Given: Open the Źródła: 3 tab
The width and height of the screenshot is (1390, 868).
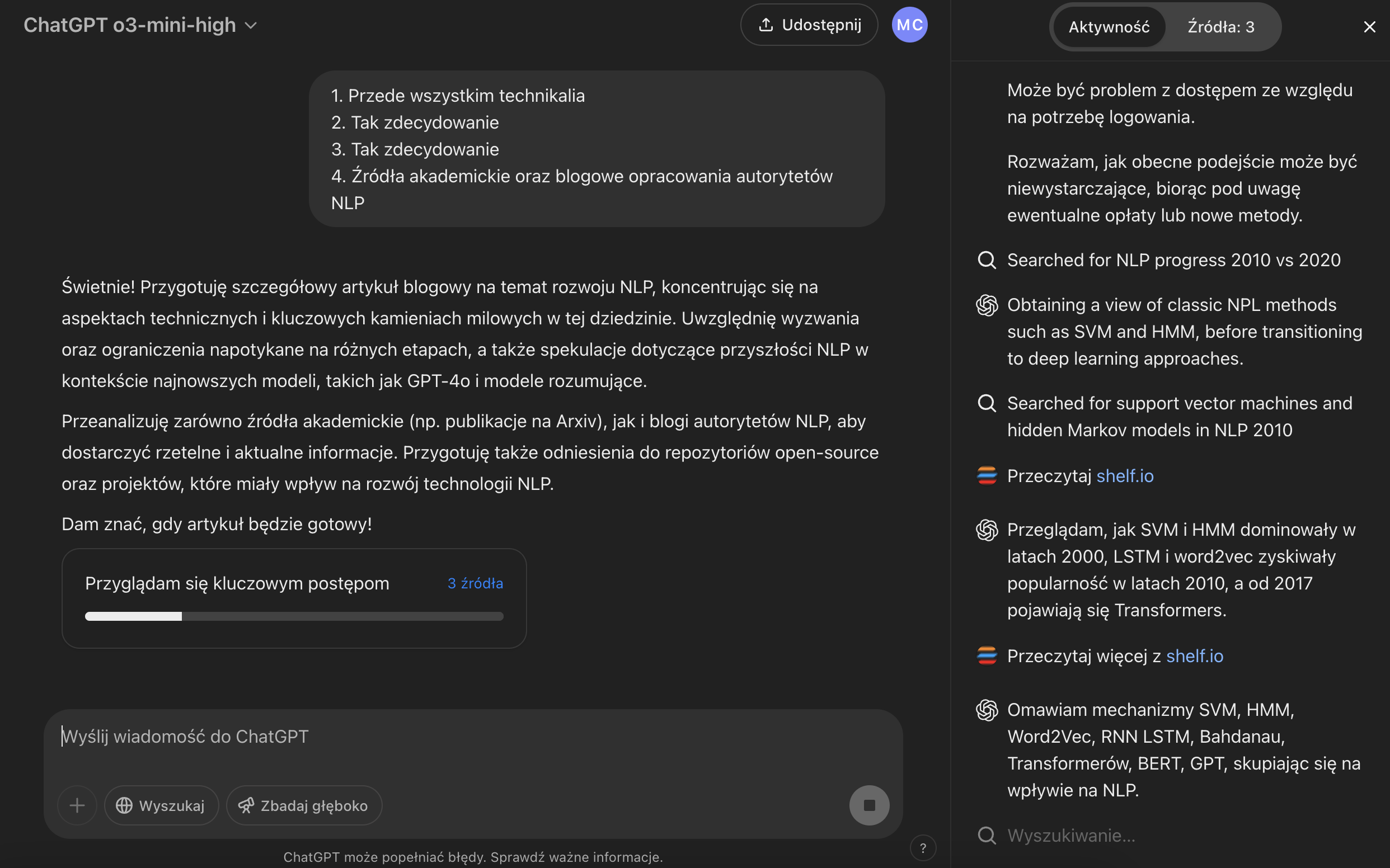Looking at the screenshot, I should pyautogui.click(x=1221, y=26).
